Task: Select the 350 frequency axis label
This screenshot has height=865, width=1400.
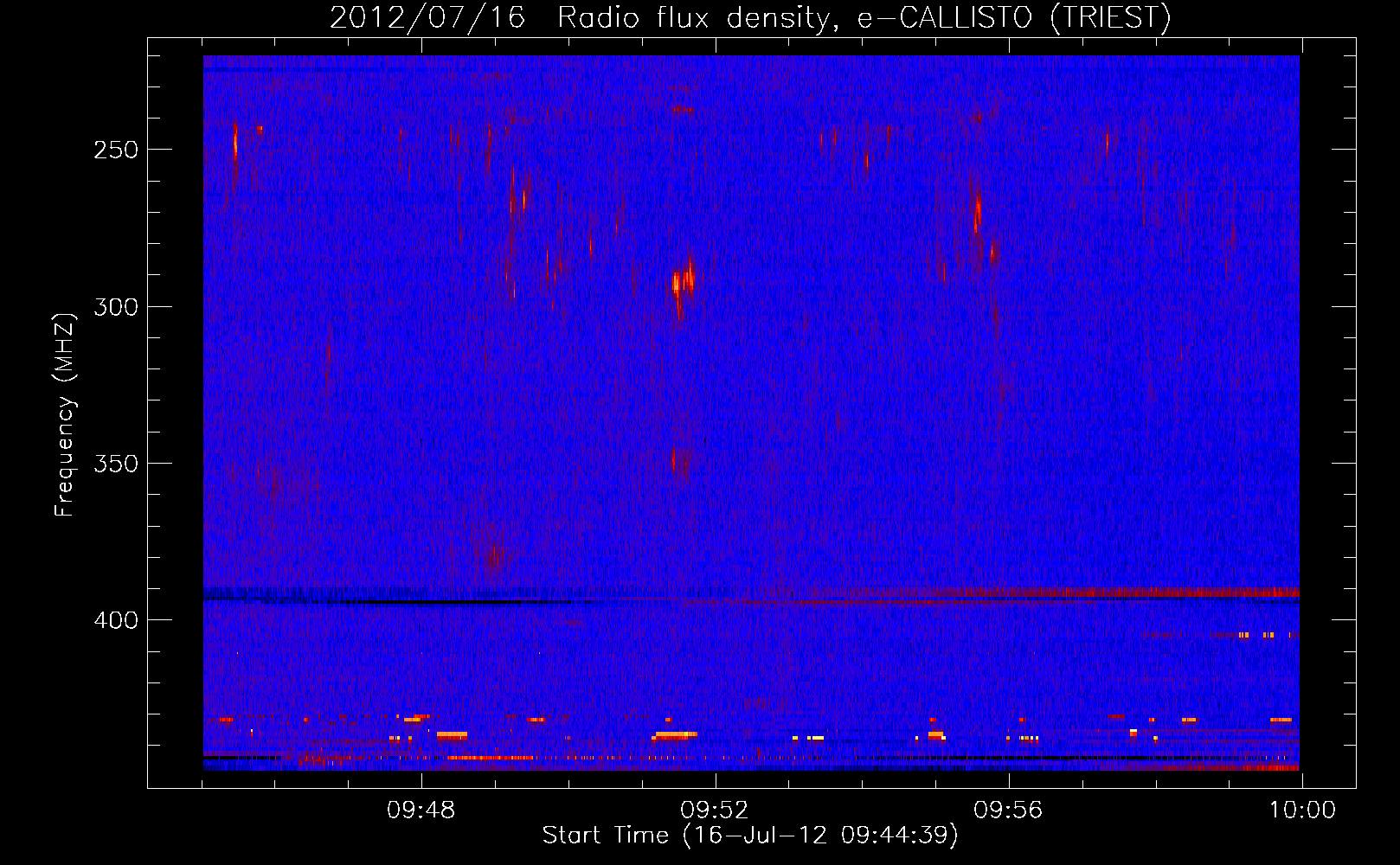Action: pos(116,464)
